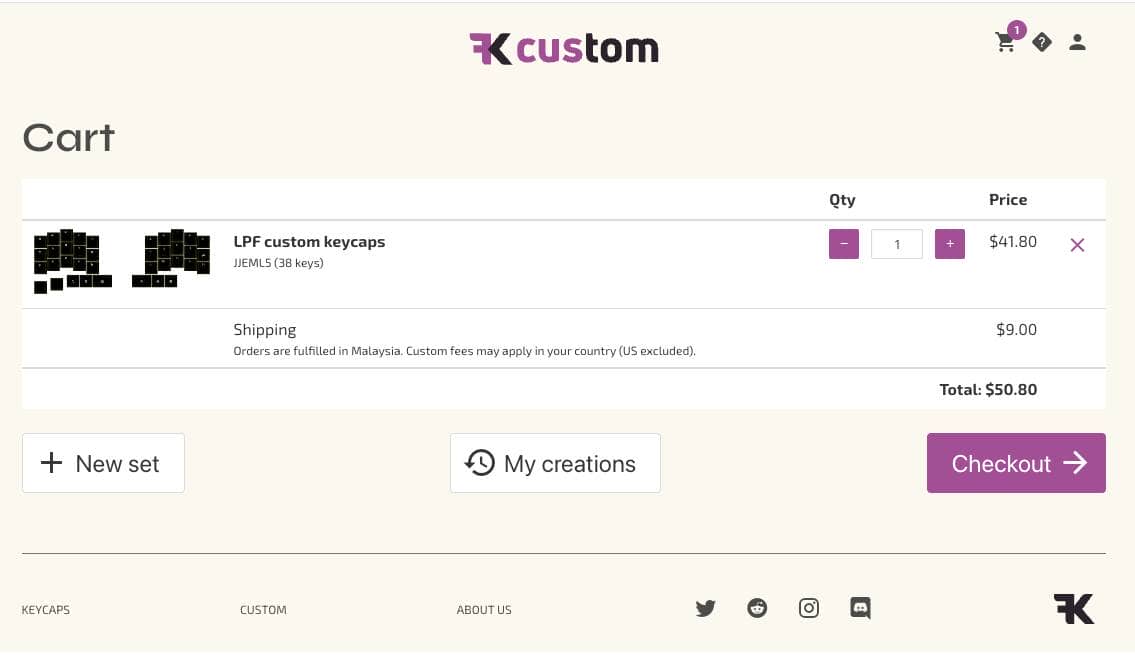This screenshot has height=655, width=1135.
Task: Open My creations history
Action: pos(555,463)
